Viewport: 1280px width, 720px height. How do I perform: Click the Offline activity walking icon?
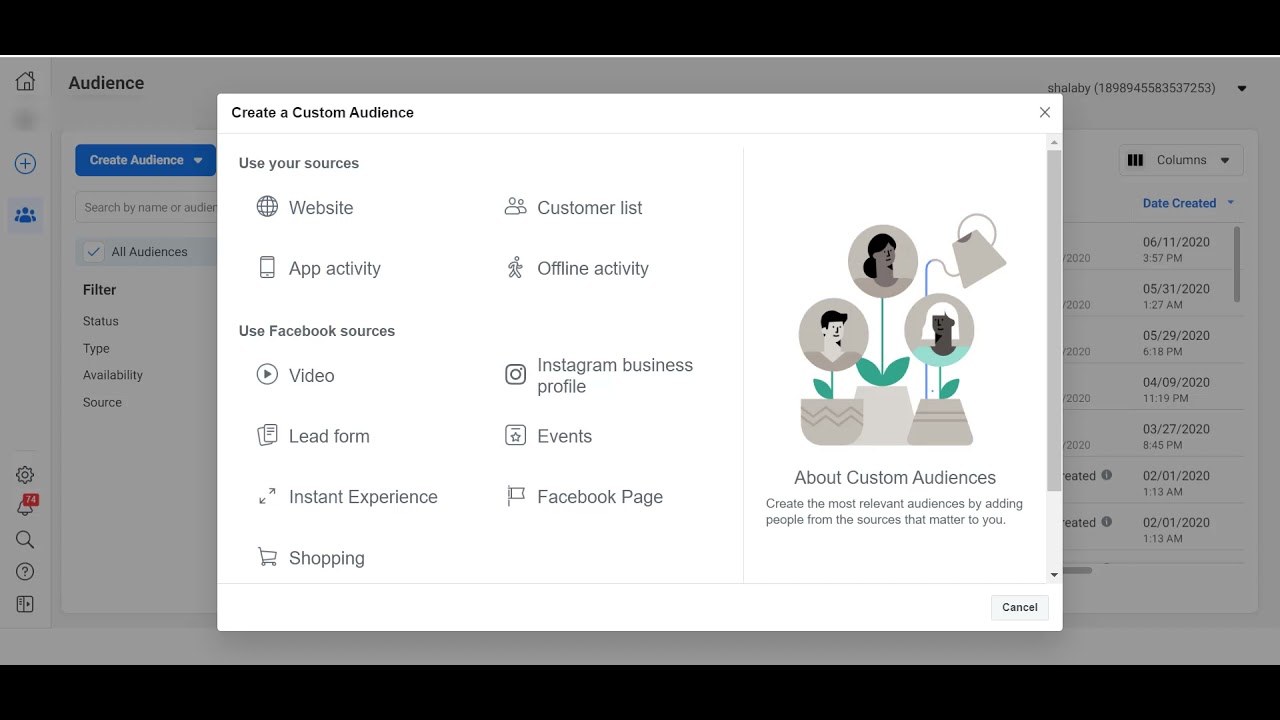pyautogui.click(x=515, y=268)
